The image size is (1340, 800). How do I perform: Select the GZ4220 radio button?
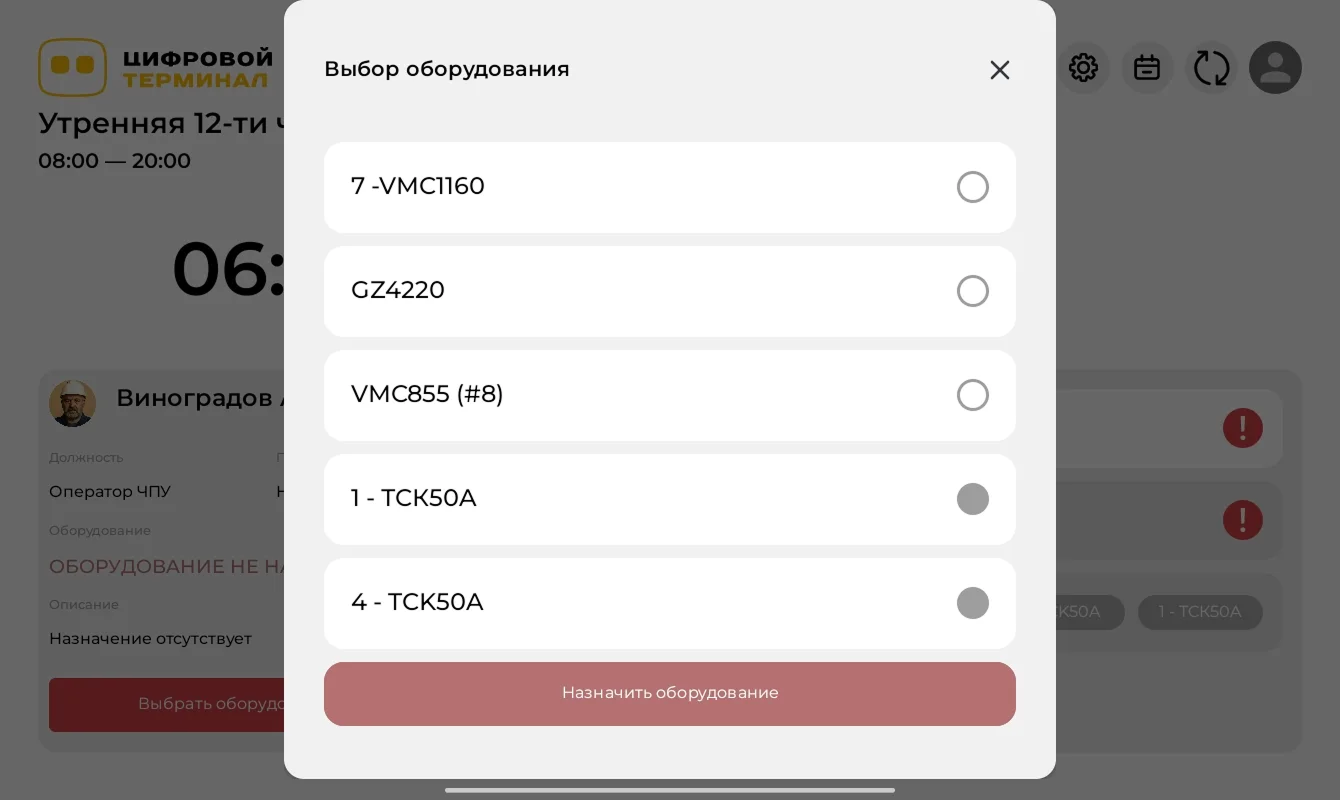pyautogui.click(x=972, y=291)
